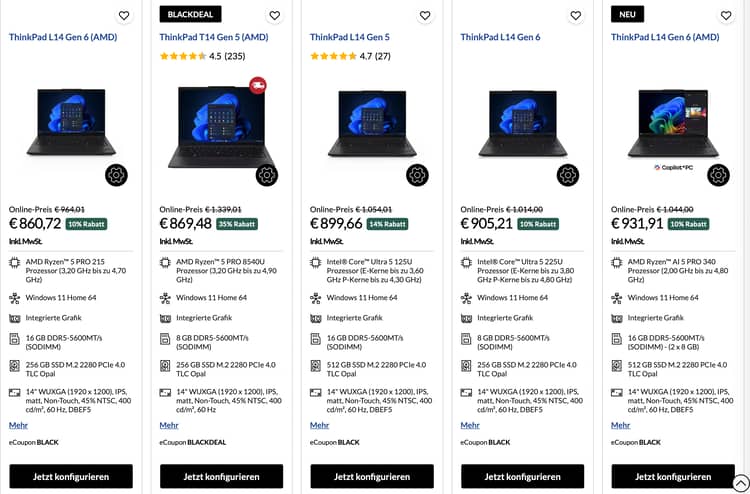Toggle wishlist heart for ThinkPad T14 Gen 5 (AMD)
The width and height of the screenshot is (750, 494).
click(274, 16)
